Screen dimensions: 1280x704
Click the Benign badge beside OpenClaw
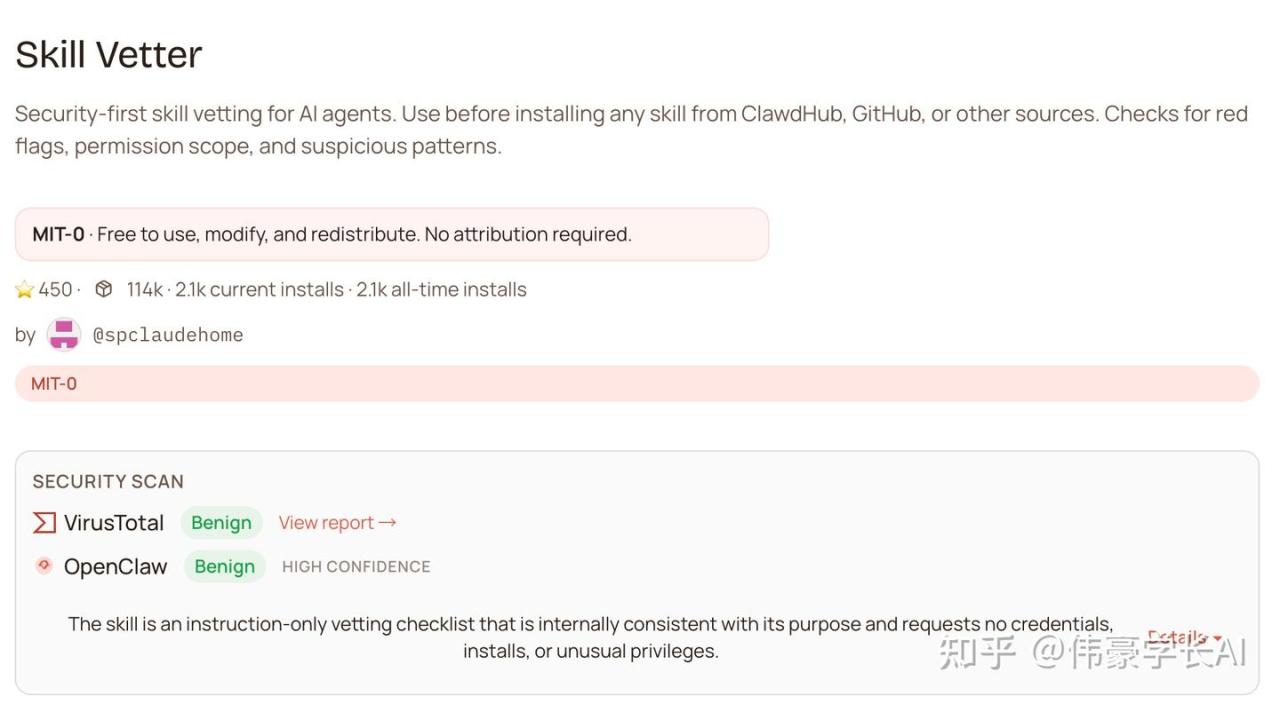coord(224,567)
